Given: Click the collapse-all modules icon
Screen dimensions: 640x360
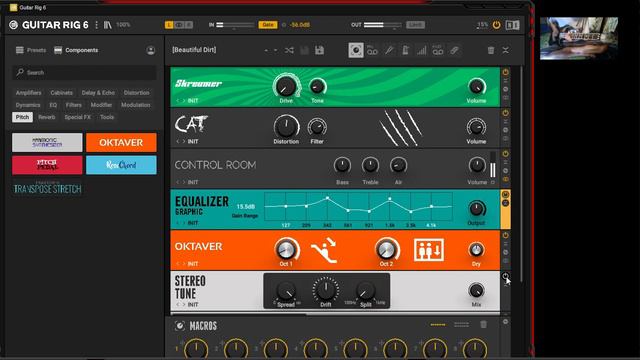Looking at the screenshot, I should (x=505, y=50).
